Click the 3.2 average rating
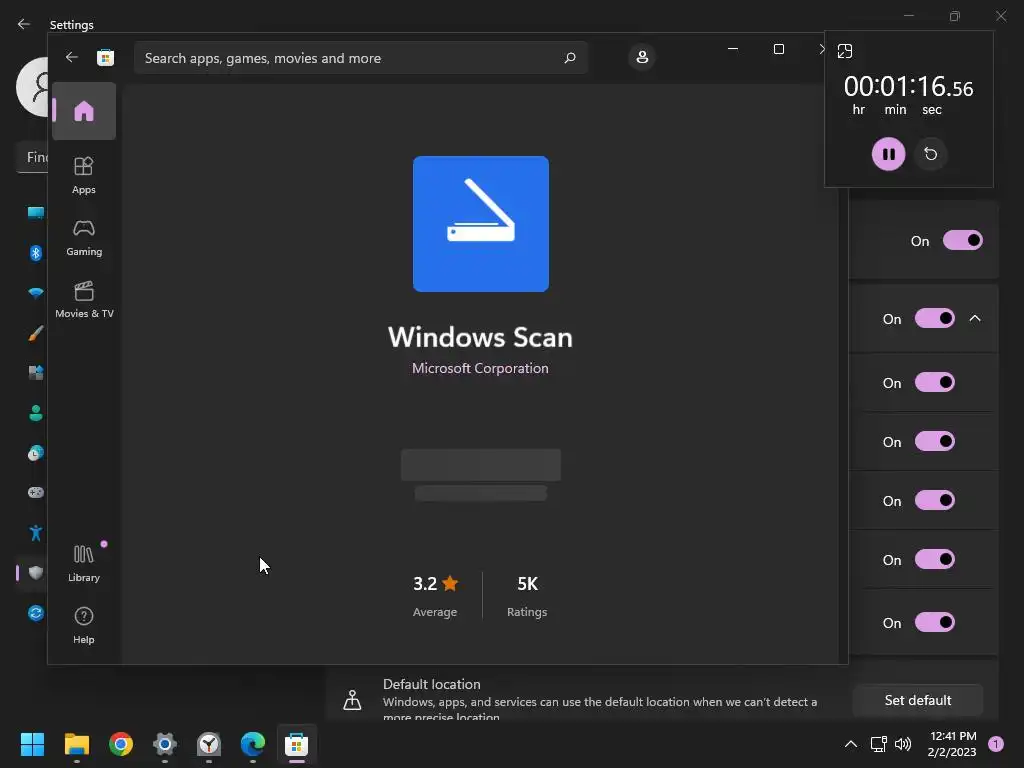The image size is (1024, 768). click(x=435, y=583)
